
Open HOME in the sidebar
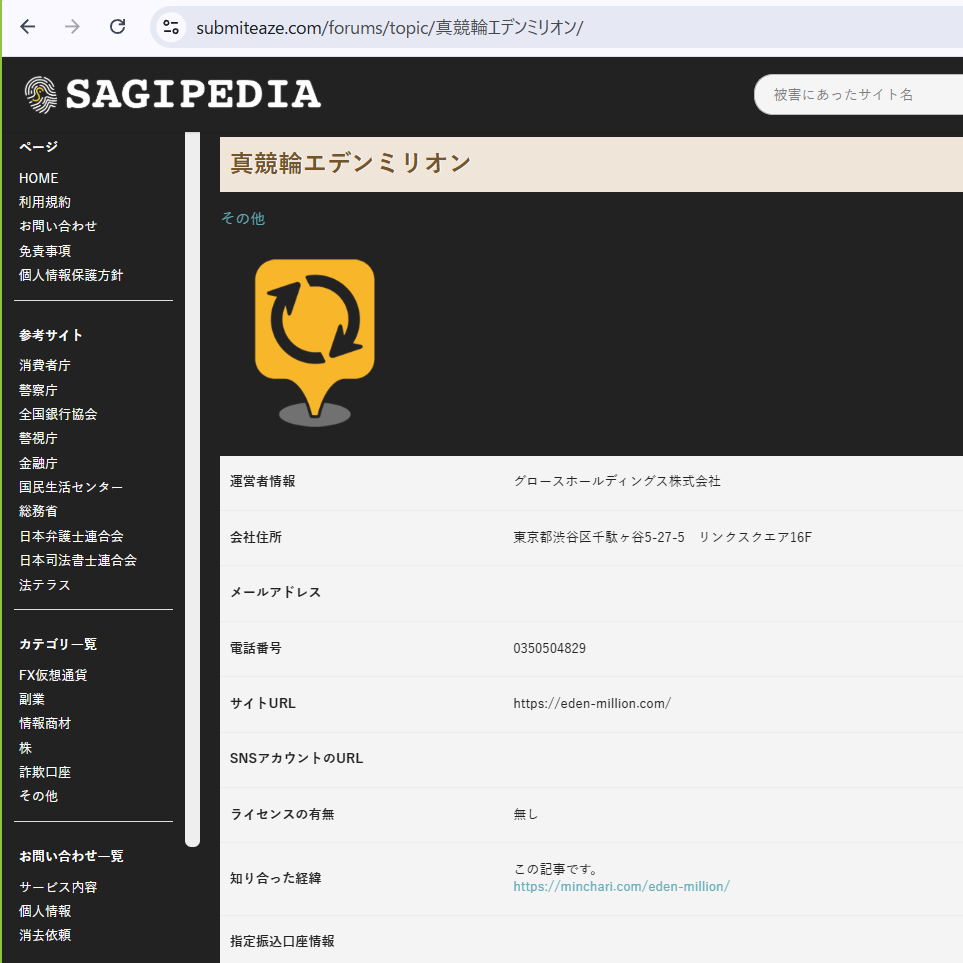[39, 178]
